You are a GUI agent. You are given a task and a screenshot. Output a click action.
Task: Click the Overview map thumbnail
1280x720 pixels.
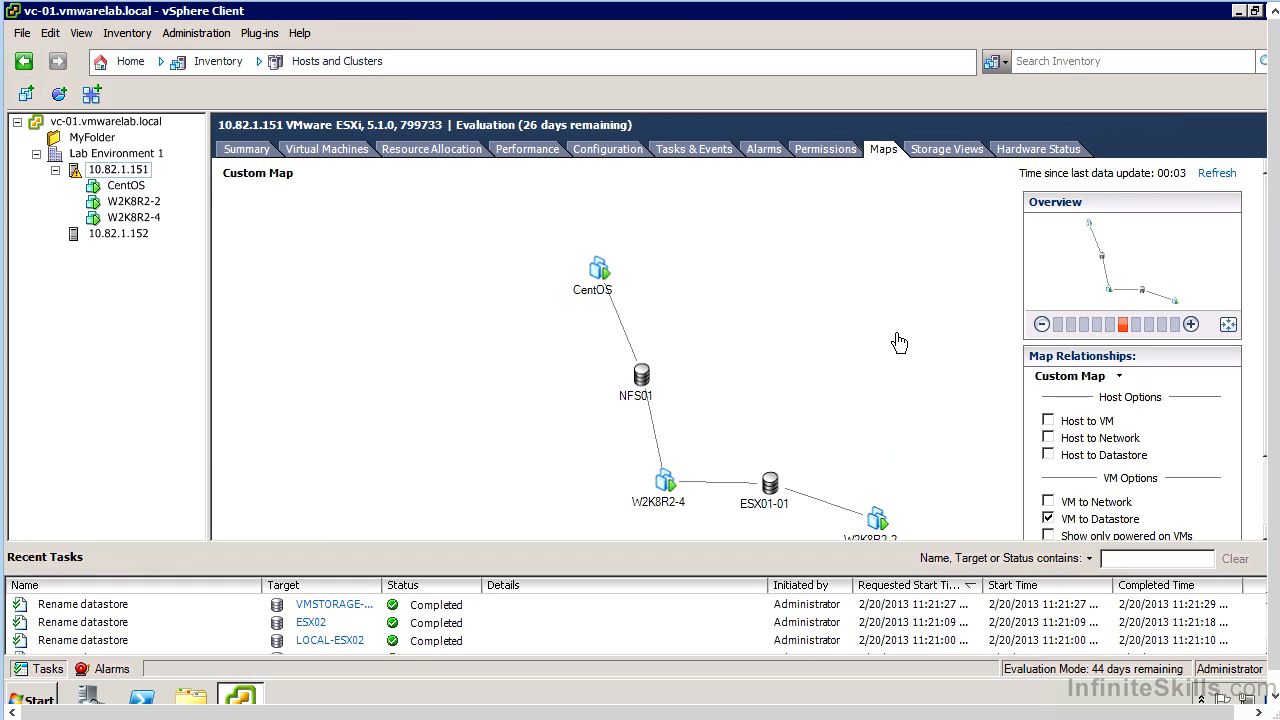(x=1132, y=262)
